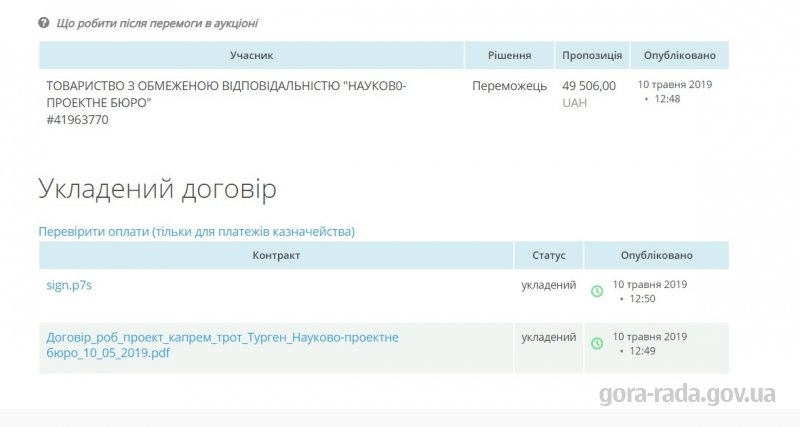Select the participant name 'НАУКОВО-ПРОЕКТНЕ БЮРО'

tap(226, 94)
